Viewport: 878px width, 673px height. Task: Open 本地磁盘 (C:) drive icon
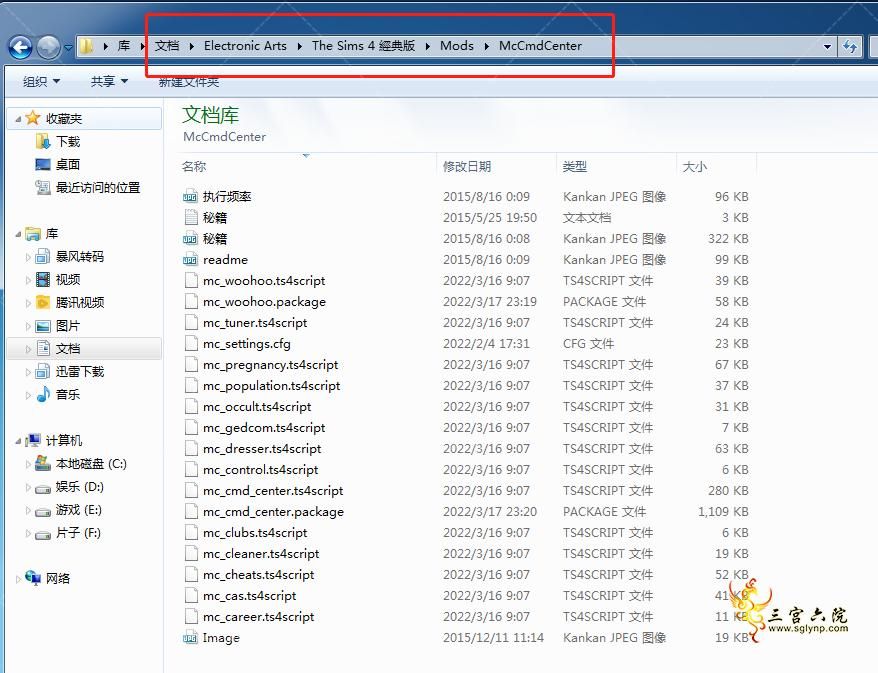pos(43,463)
